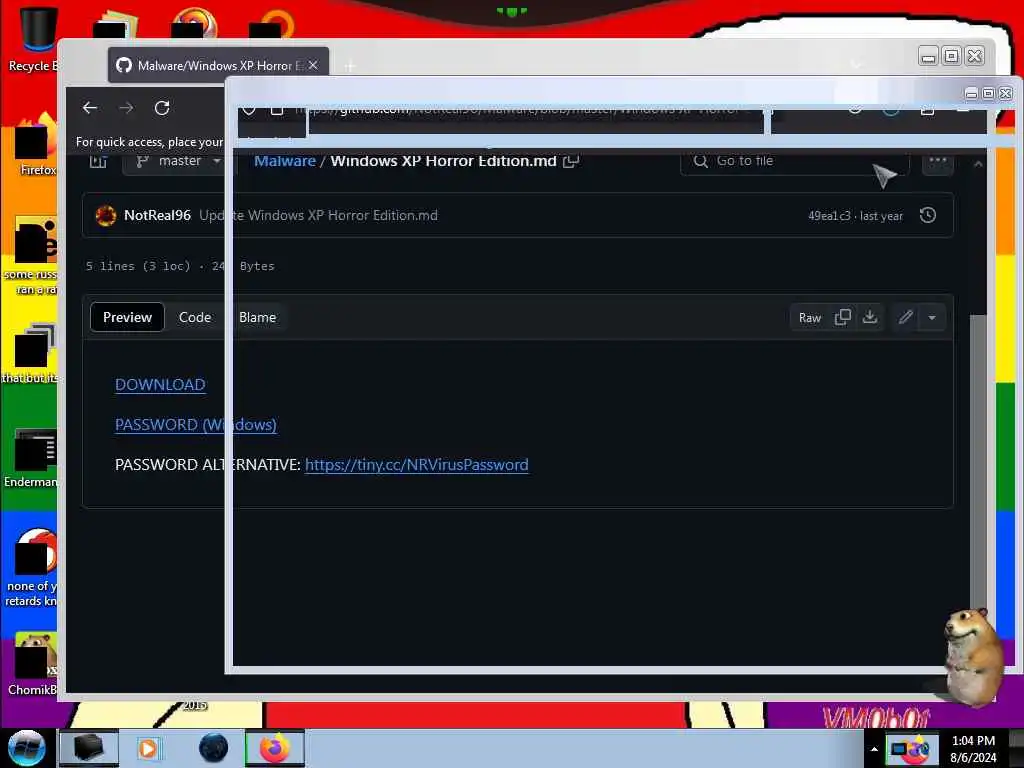
Task: Expand the edit options dropdown arrow
Action: [932, 318]
